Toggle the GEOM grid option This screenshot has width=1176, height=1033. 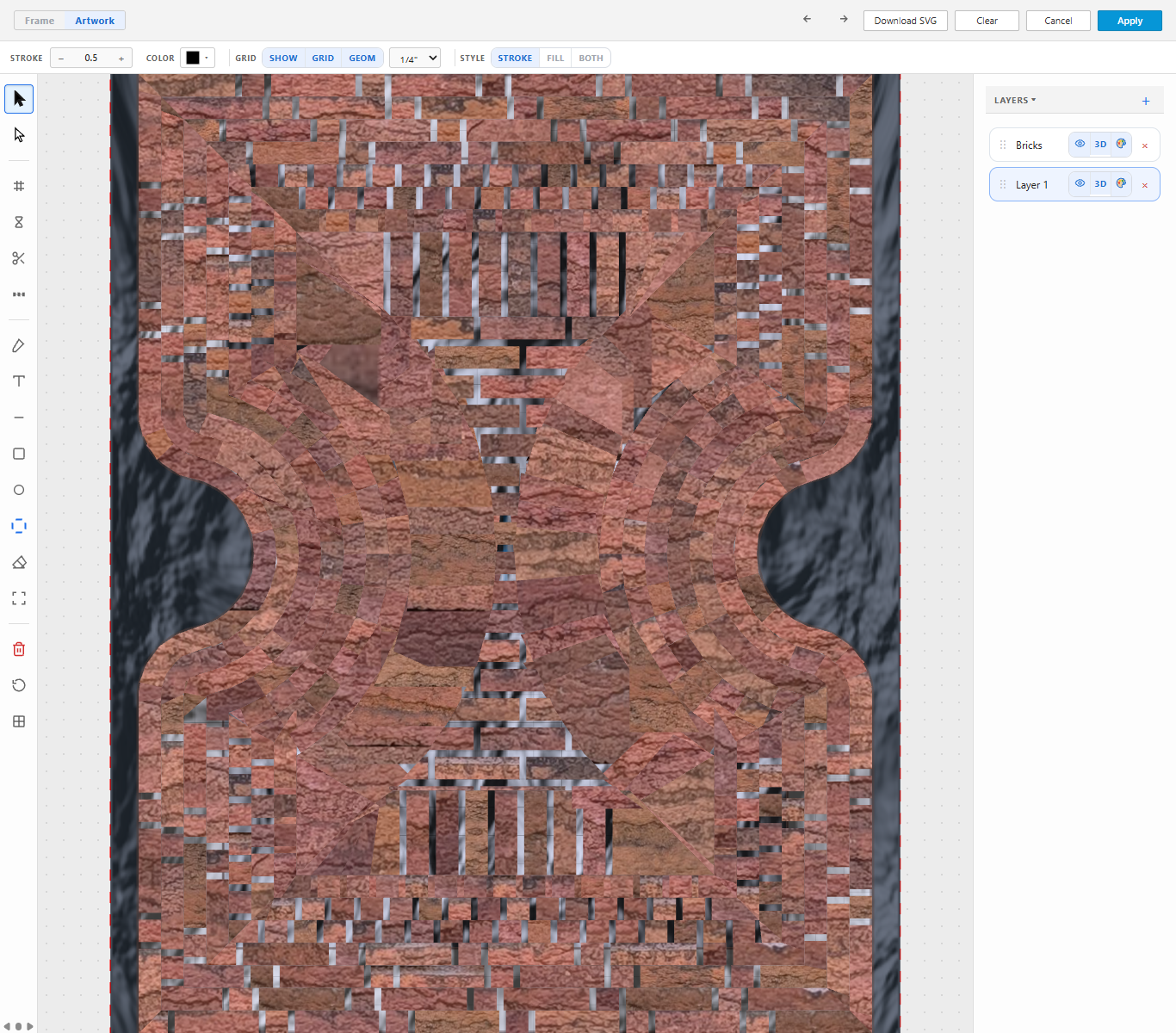(x=362, y=59)
